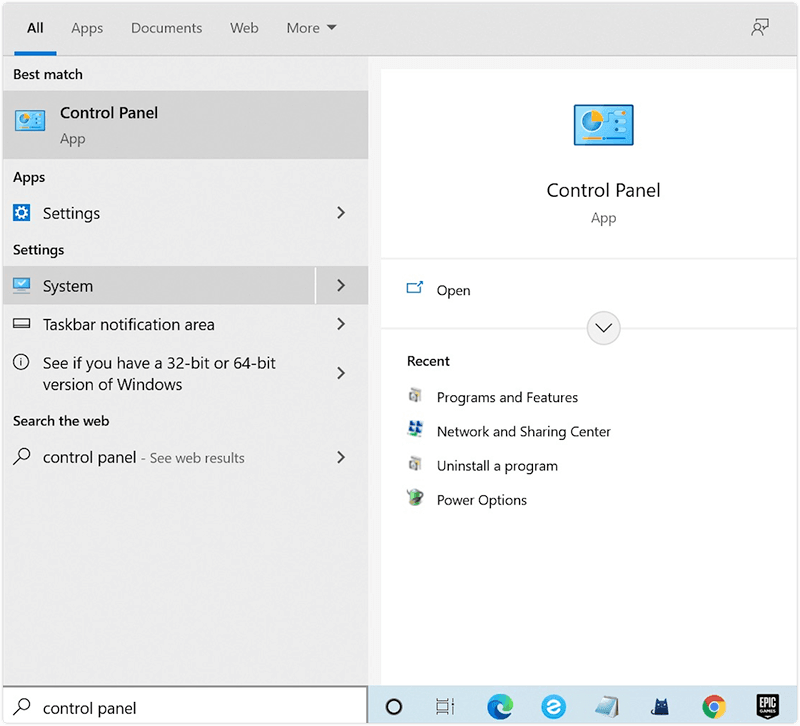800x726 pixels.
Task: Expand the System result arrow
Action: tap(341, 285)
